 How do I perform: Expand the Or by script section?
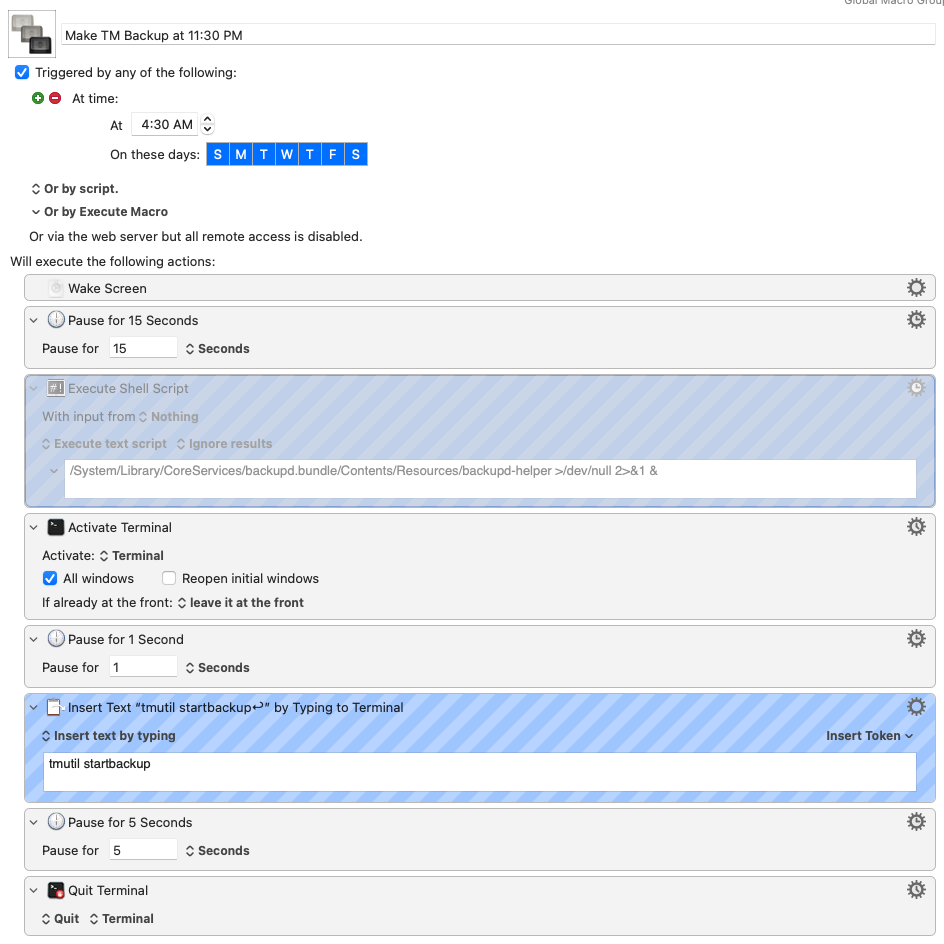pos(75,189)
